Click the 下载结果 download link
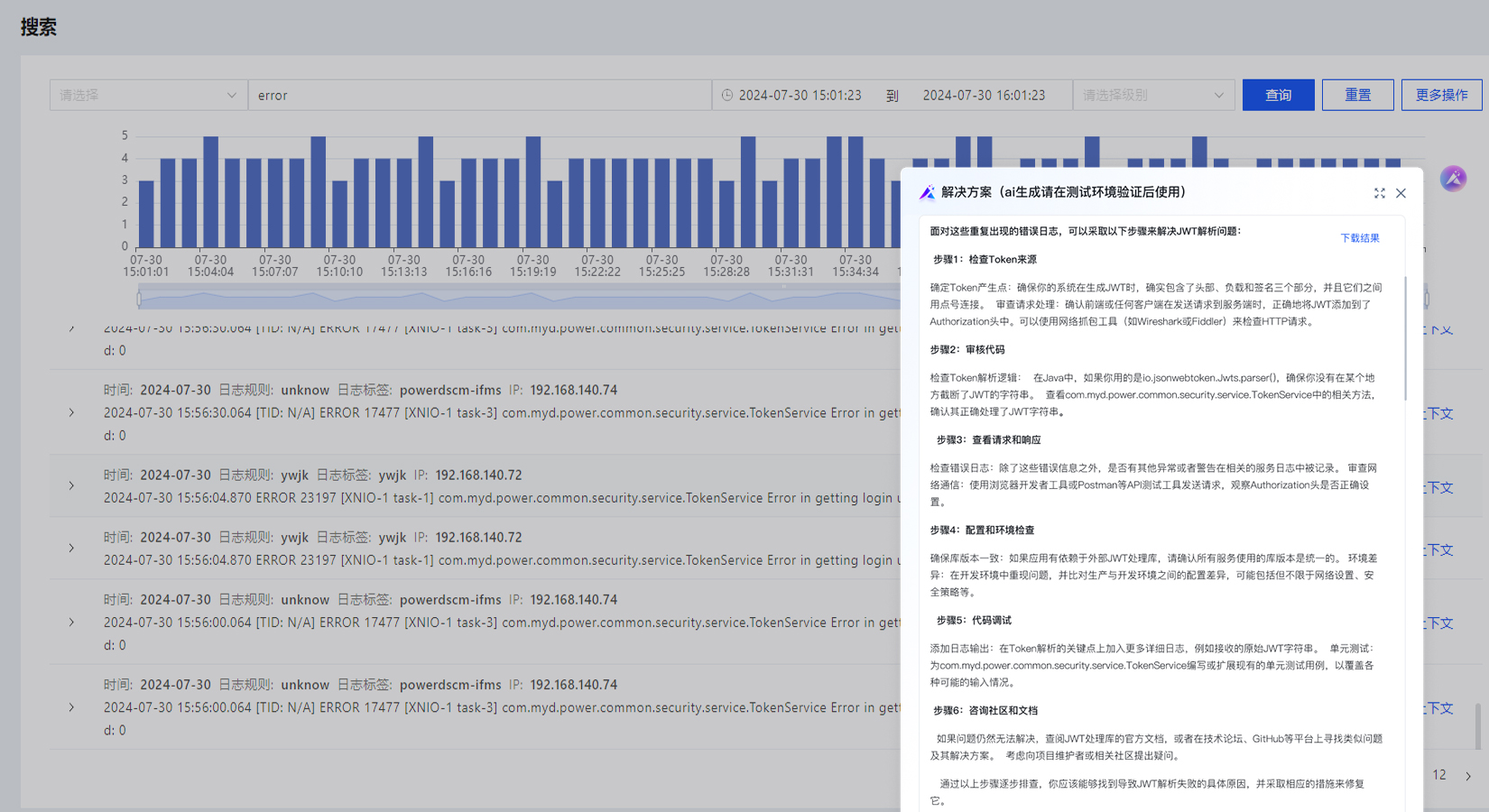 point(1359,238)
